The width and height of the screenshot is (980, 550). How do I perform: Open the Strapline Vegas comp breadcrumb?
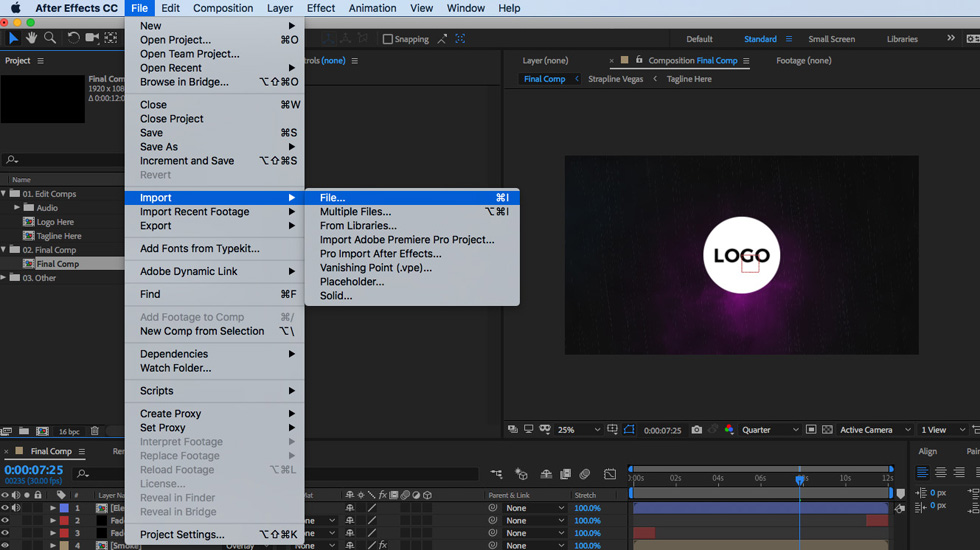point(615,79)
